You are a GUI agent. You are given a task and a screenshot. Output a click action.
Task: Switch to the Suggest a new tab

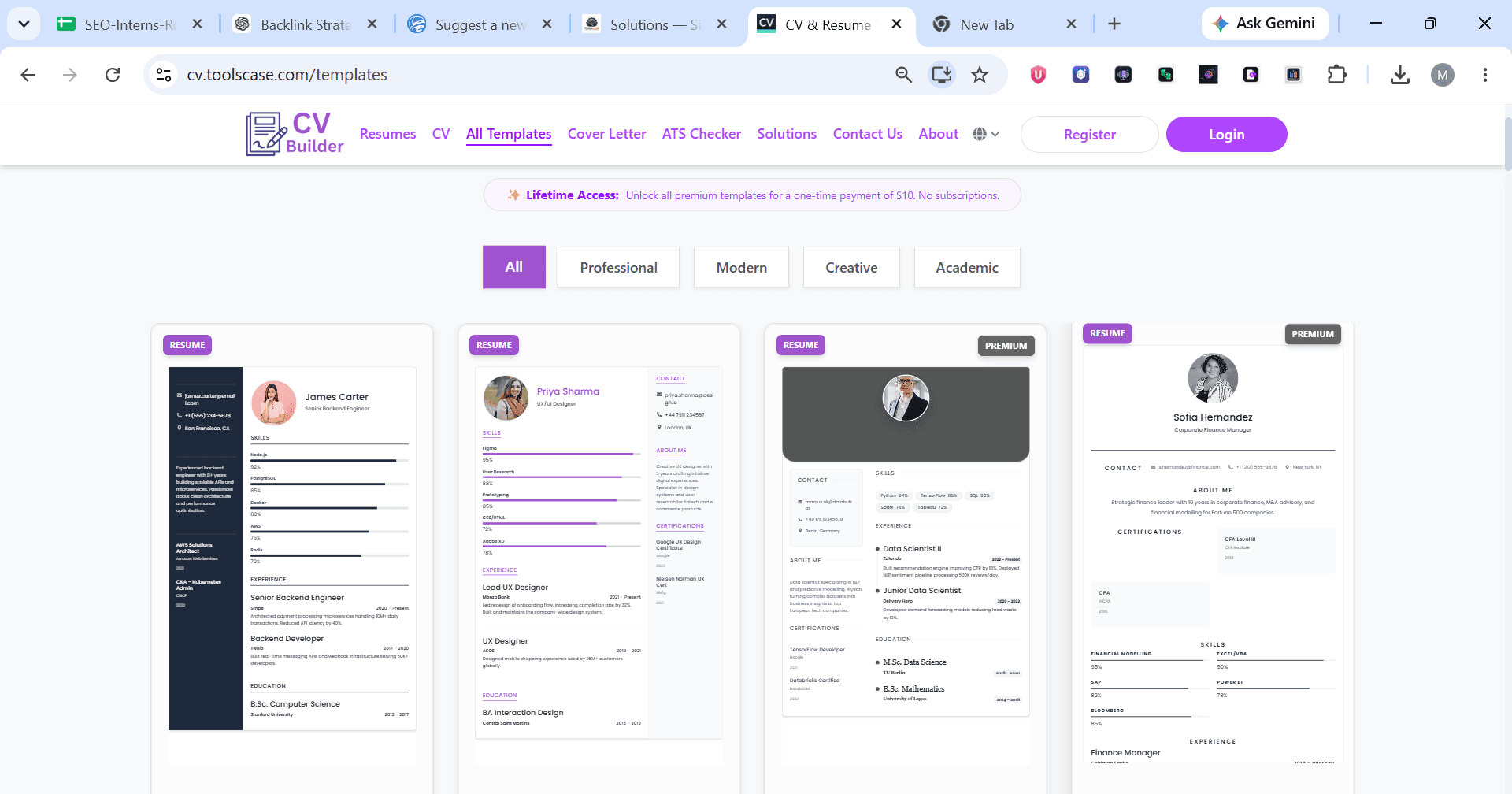pyautogui.click(x=481, y=24)
